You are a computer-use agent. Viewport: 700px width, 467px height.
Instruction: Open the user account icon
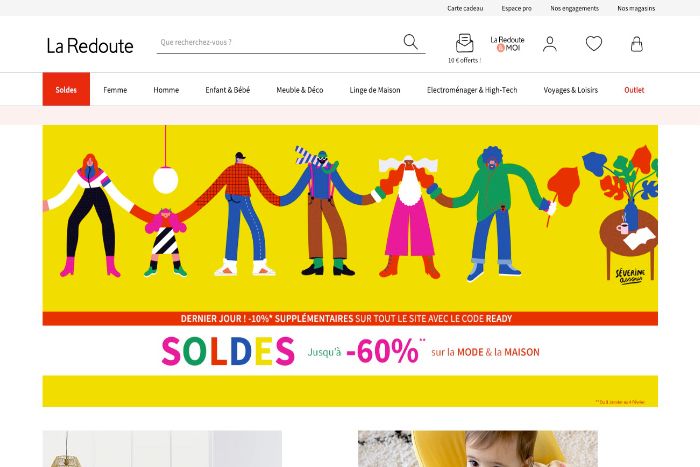pos(550,44)
